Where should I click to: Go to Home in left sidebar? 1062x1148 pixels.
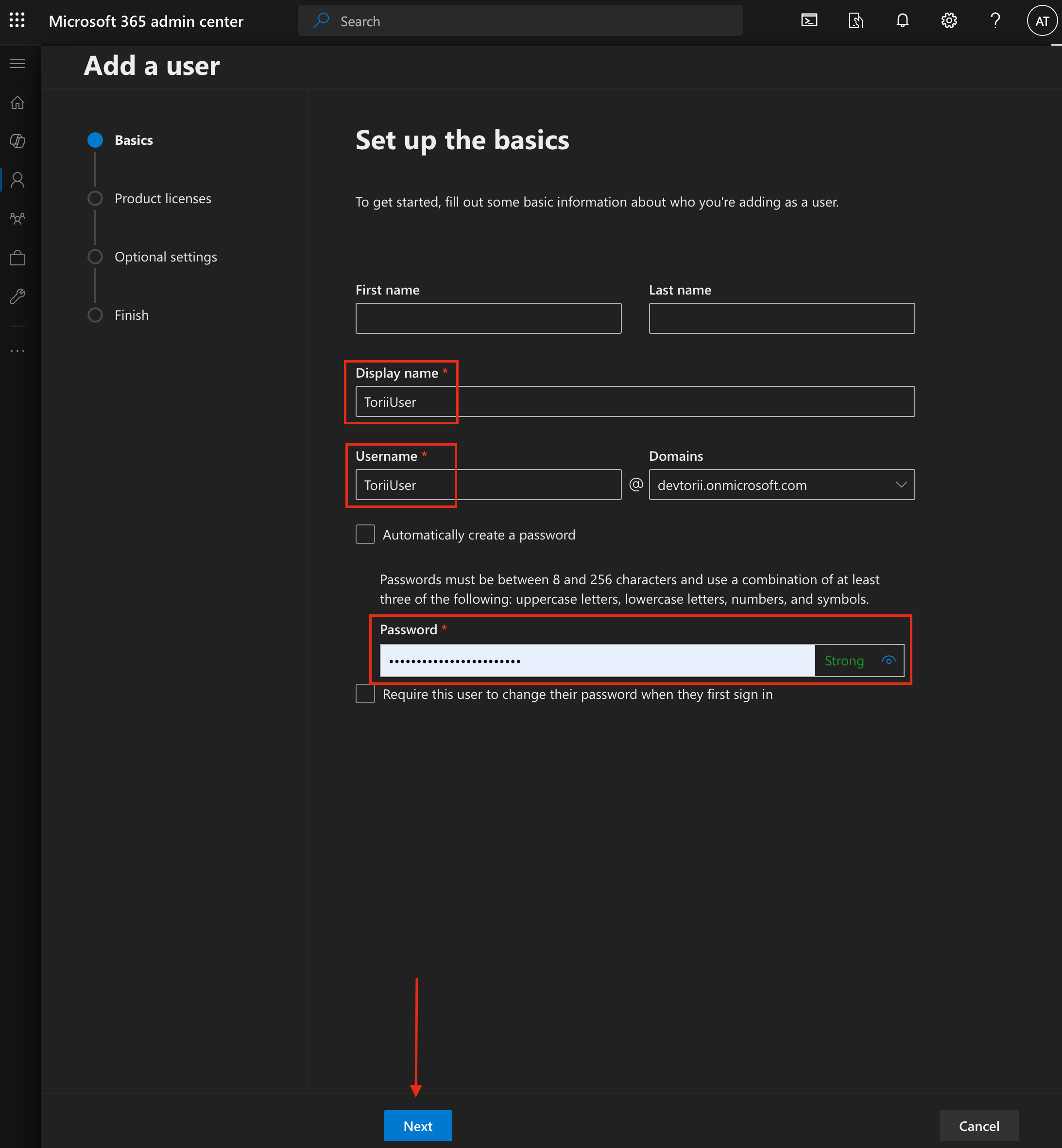point(18,103)
